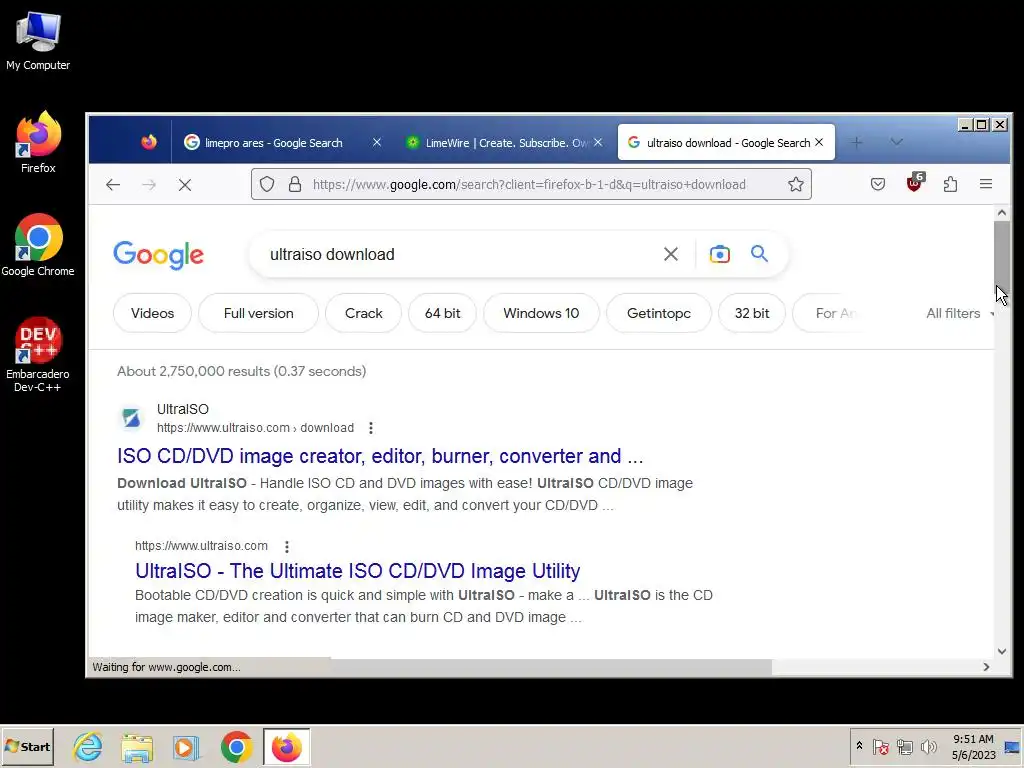Open the file explorer folder in the taskbar
This screenshot has width=1024, height=768.
click(x=137, y=747)
